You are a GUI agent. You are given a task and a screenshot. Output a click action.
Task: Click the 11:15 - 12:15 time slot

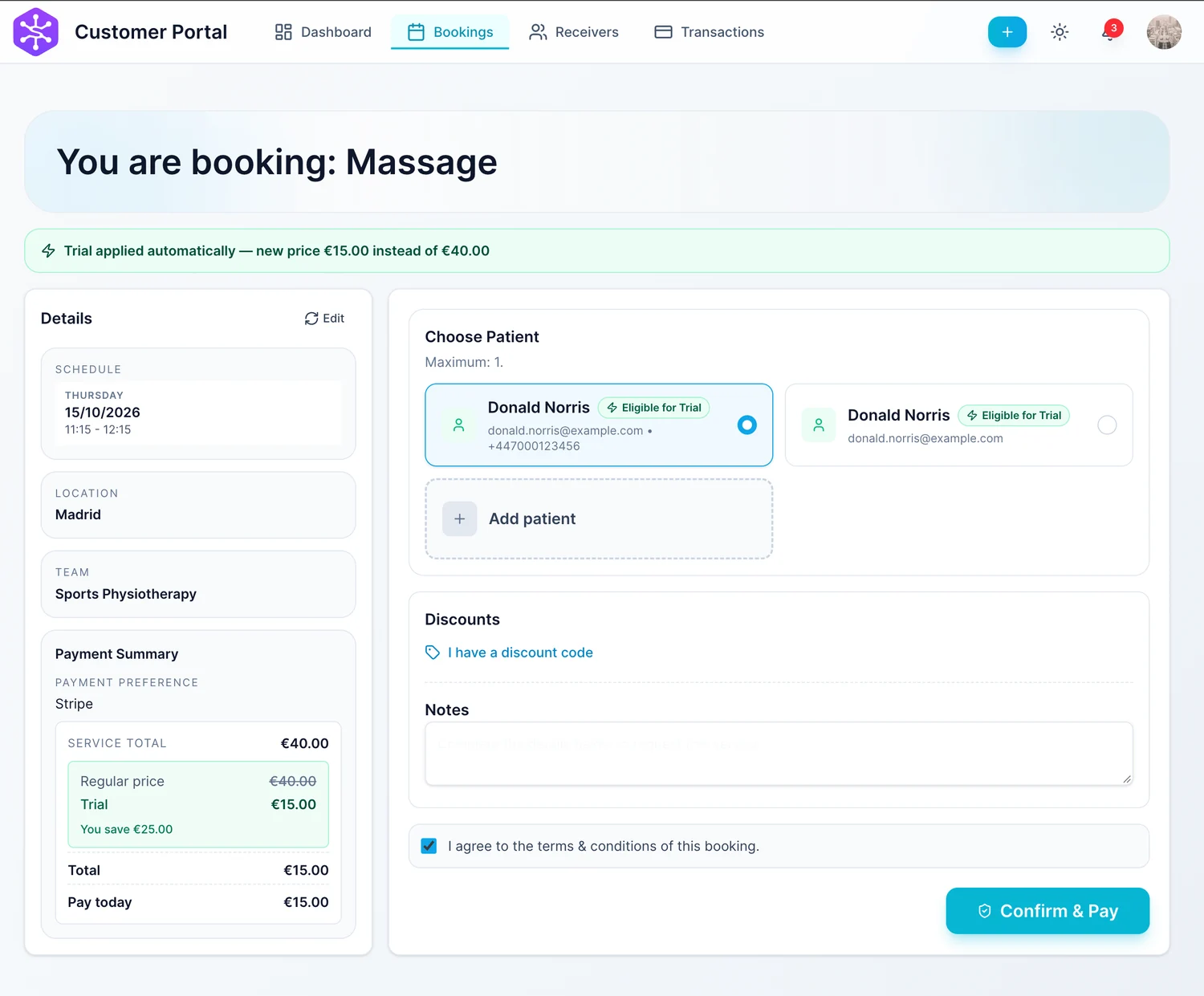tap(98, 429)
